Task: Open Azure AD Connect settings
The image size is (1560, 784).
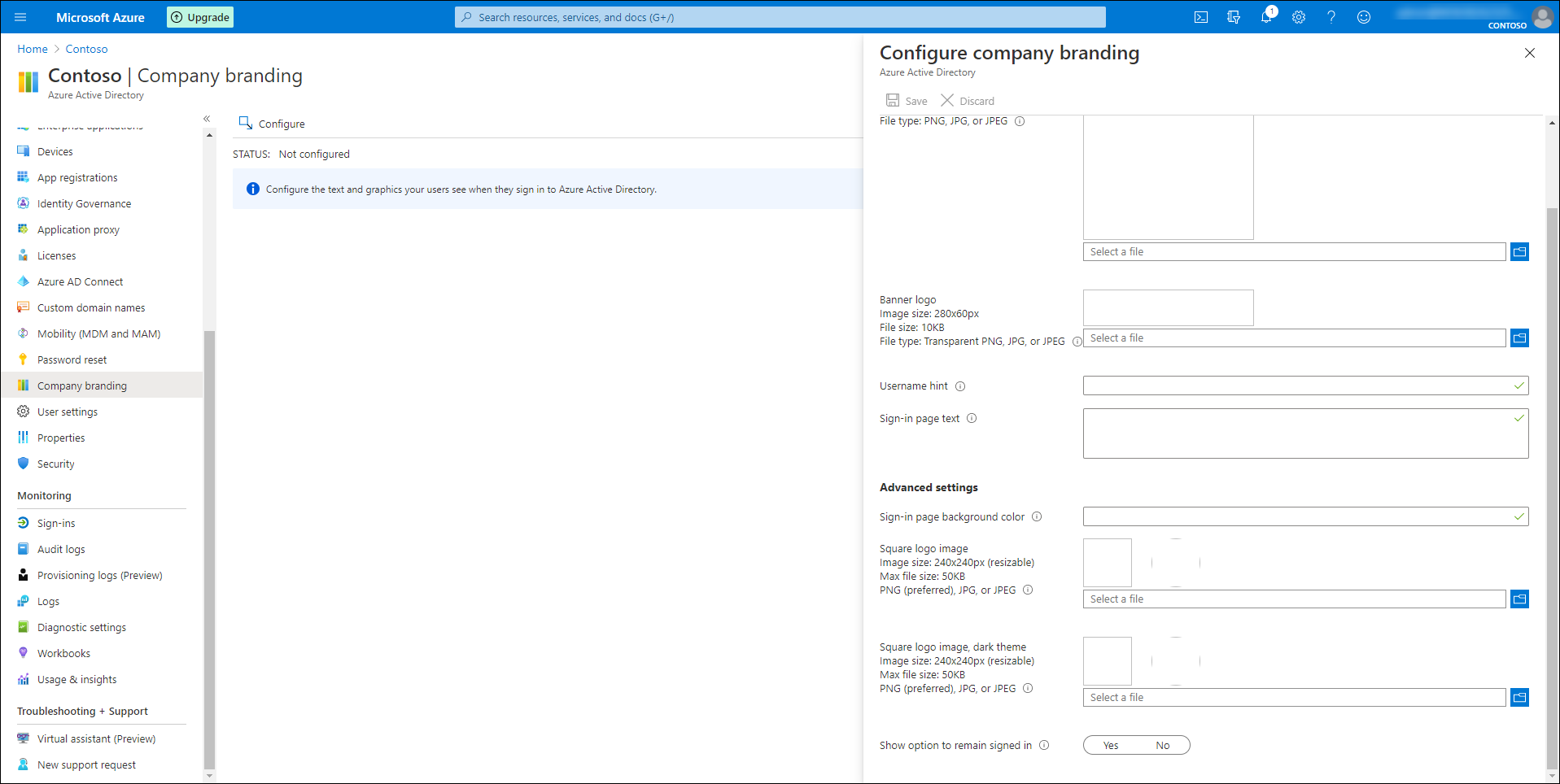Action: click(80, 281)
